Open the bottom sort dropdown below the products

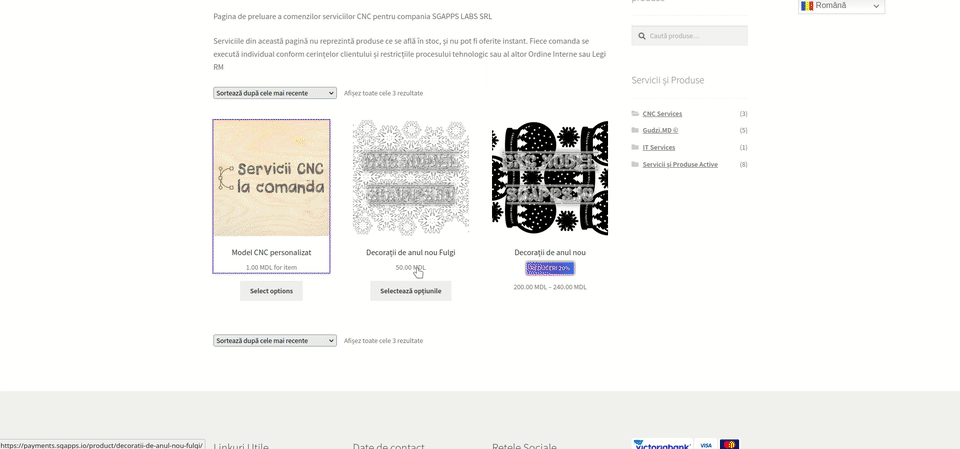coord(275,341)
